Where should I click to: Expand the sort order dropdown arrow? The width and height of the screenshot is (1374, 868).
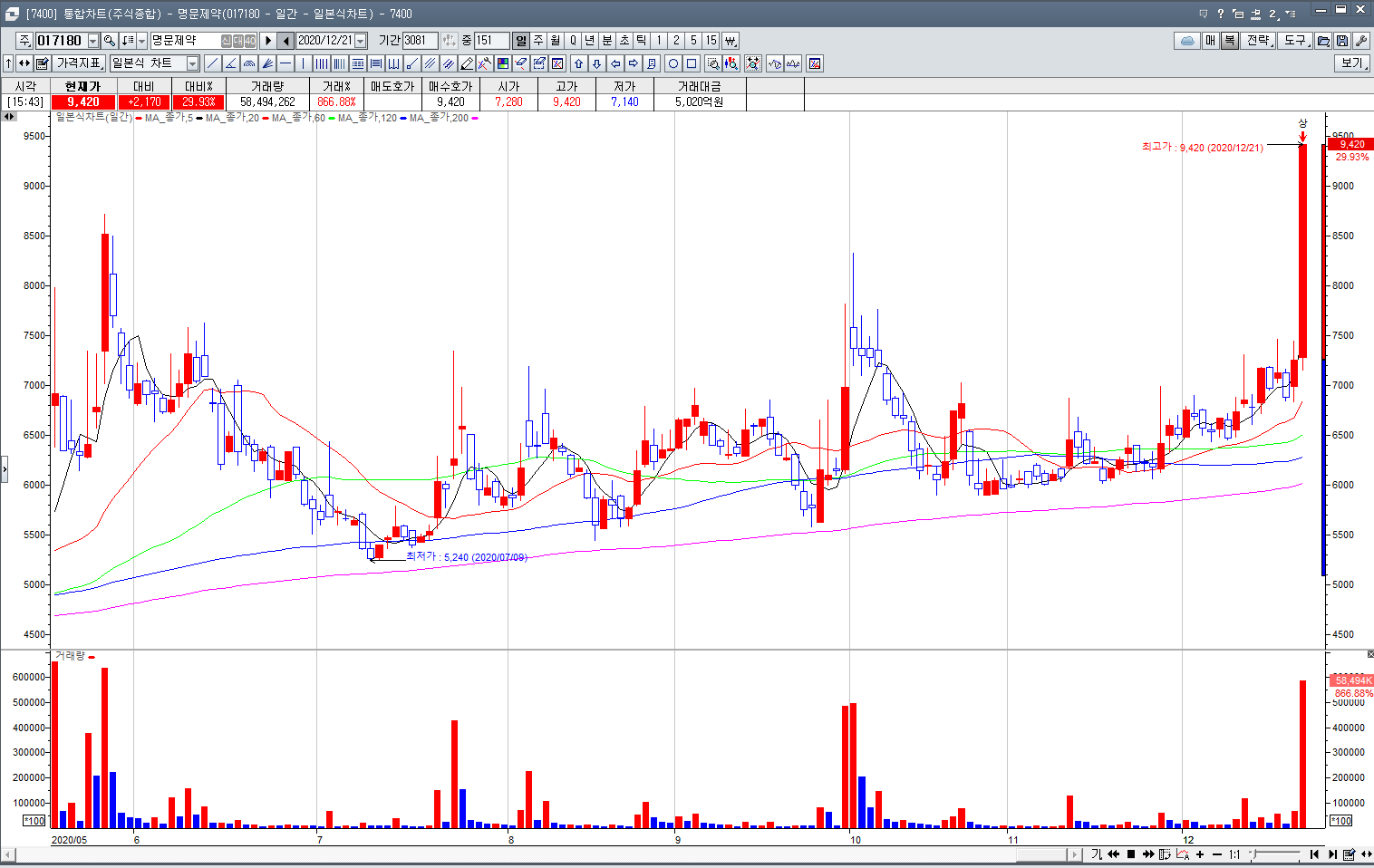(141, 41)
